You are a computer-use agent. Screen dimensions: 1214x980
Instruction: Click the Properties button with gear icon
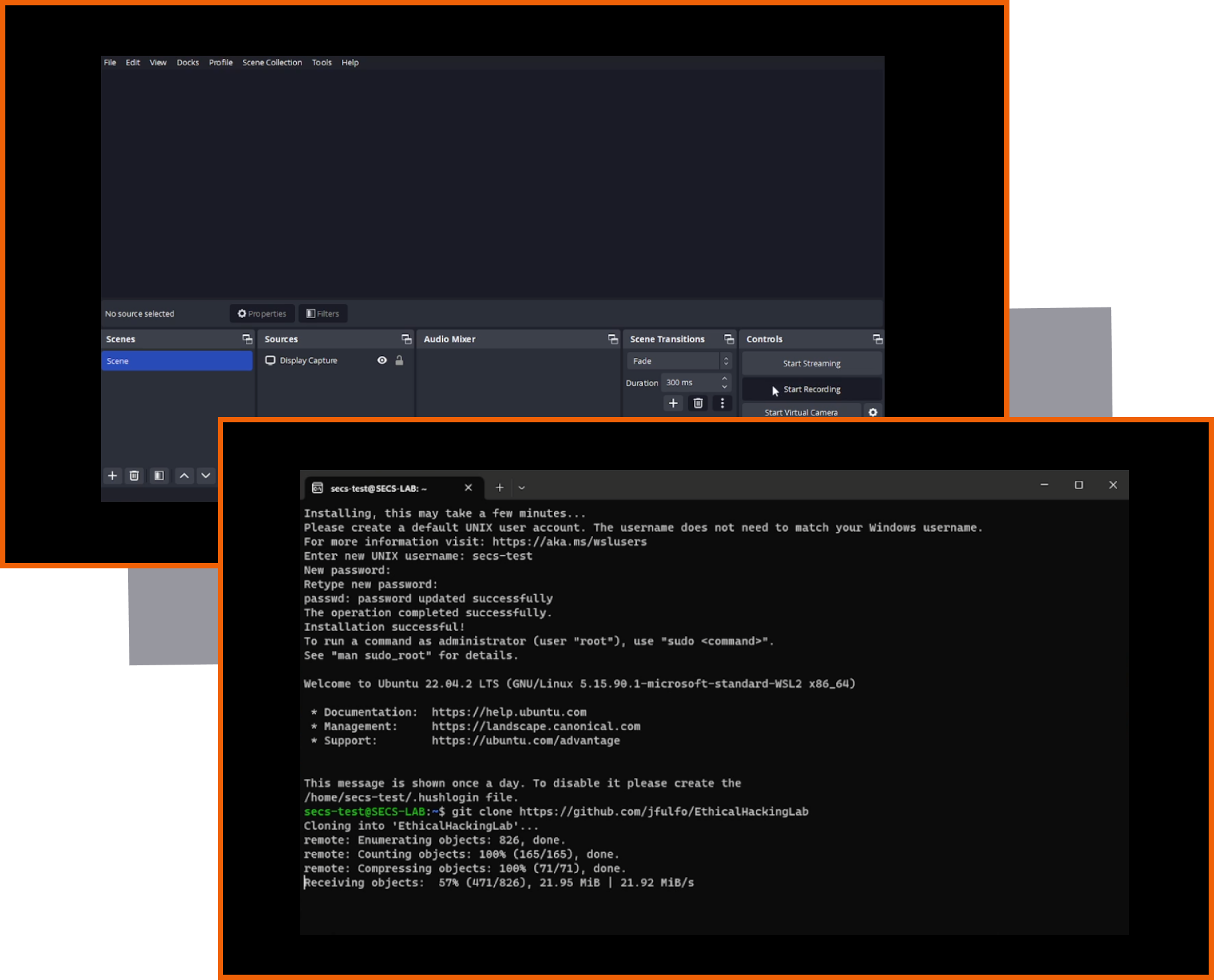(262, 313)
